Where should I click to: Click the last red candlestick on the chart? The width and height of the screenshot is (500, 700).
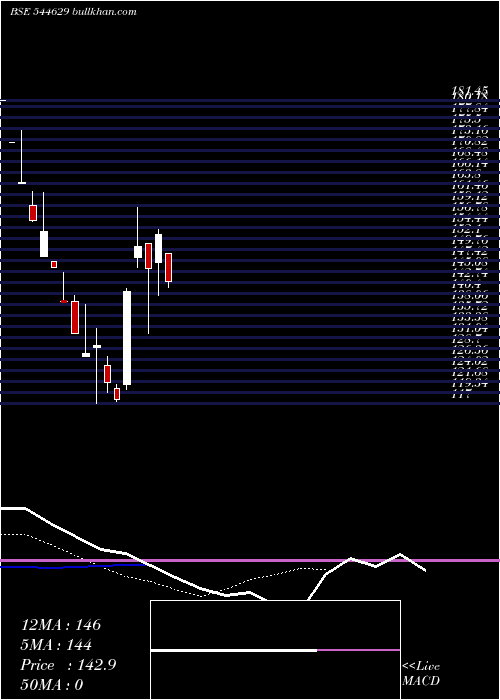coord(168,267)
